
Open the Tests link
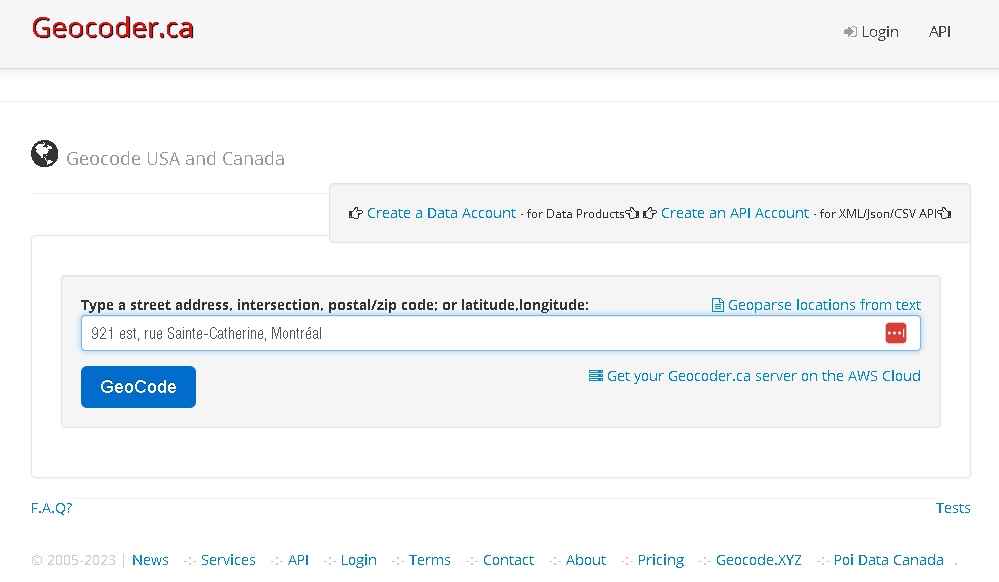pos(952,508)
